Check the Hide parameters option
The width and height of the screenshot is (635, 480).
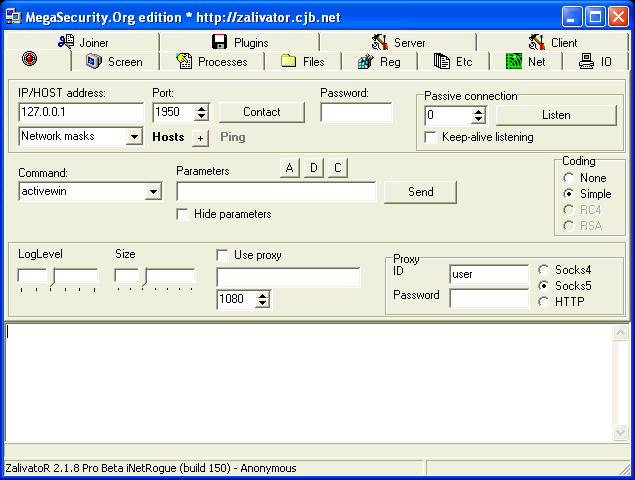pyautogui.click(x=182, y=214)
